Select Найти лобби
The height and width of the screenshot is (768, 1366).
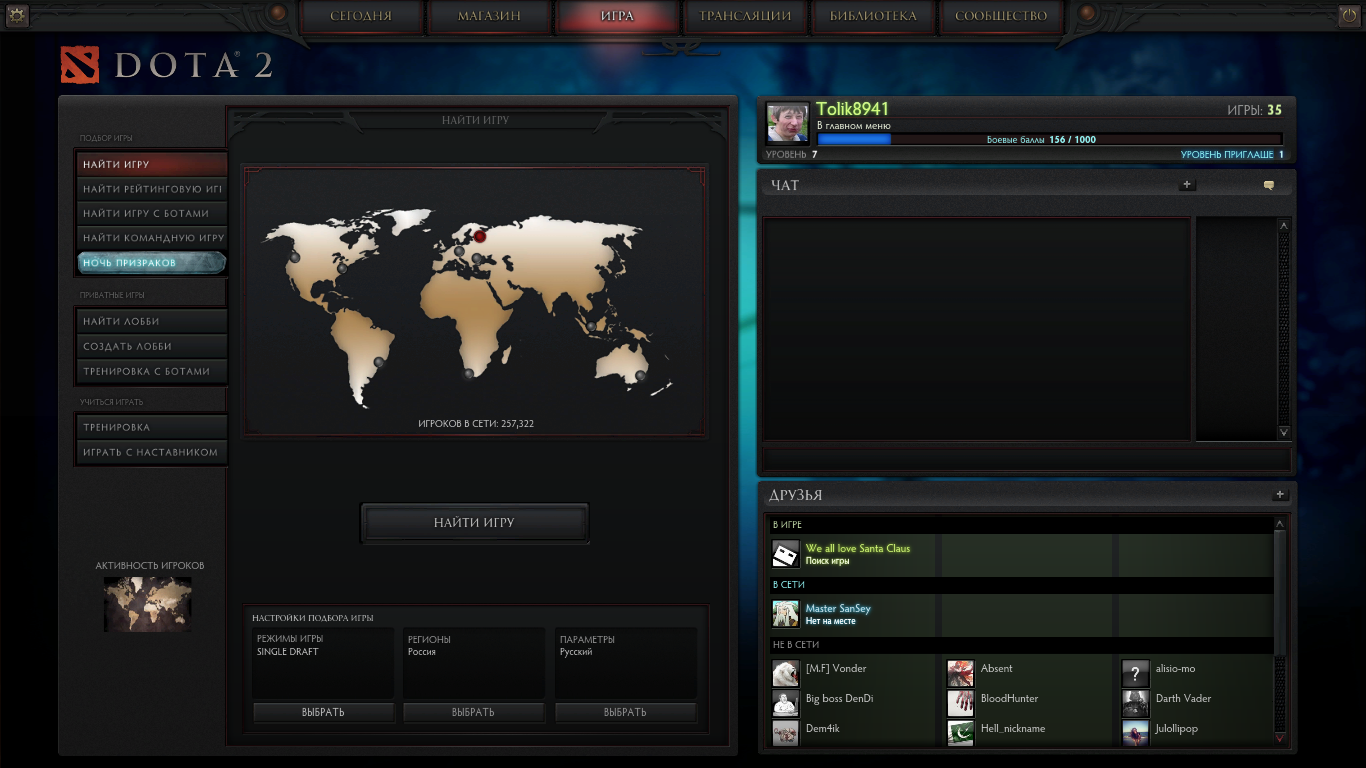(x=152, y=321)
